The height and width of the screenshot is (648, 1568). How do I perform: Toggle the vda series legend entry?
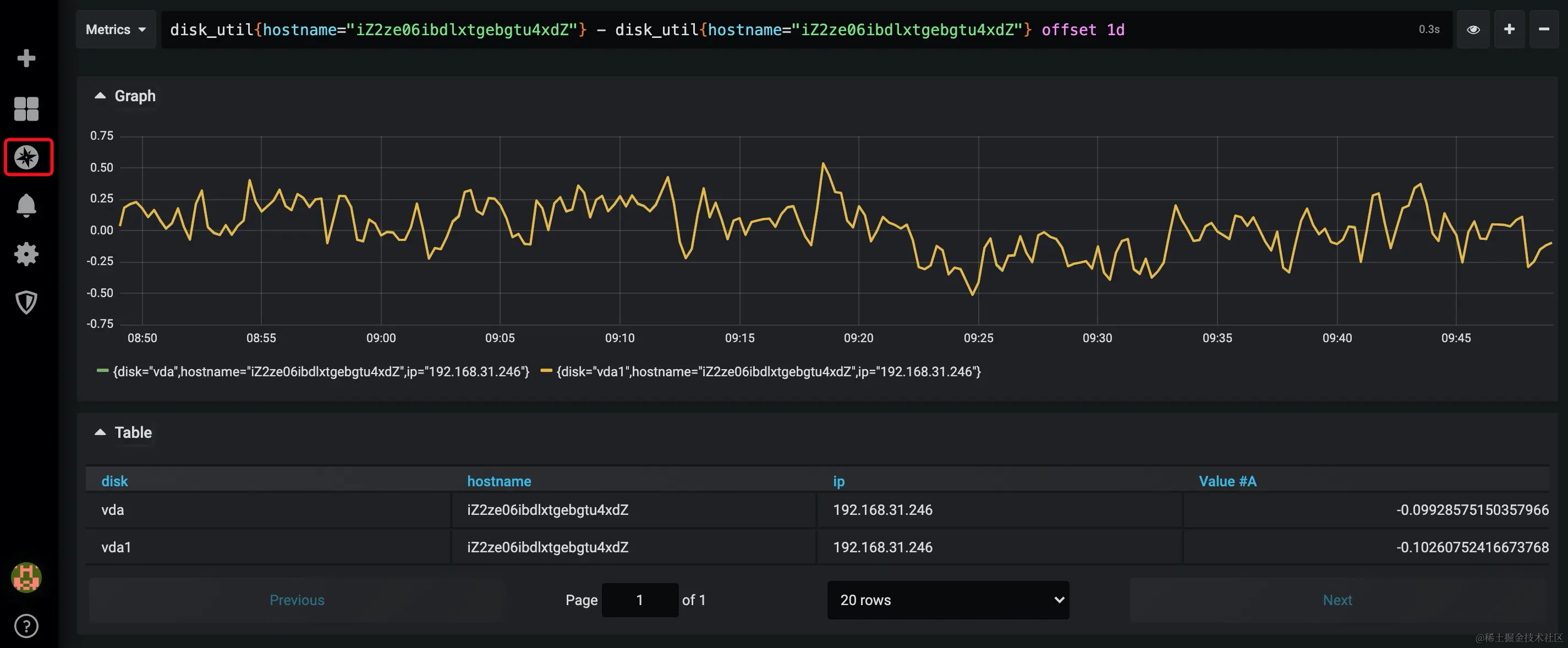pyautogui.click(x=321, y=372)
